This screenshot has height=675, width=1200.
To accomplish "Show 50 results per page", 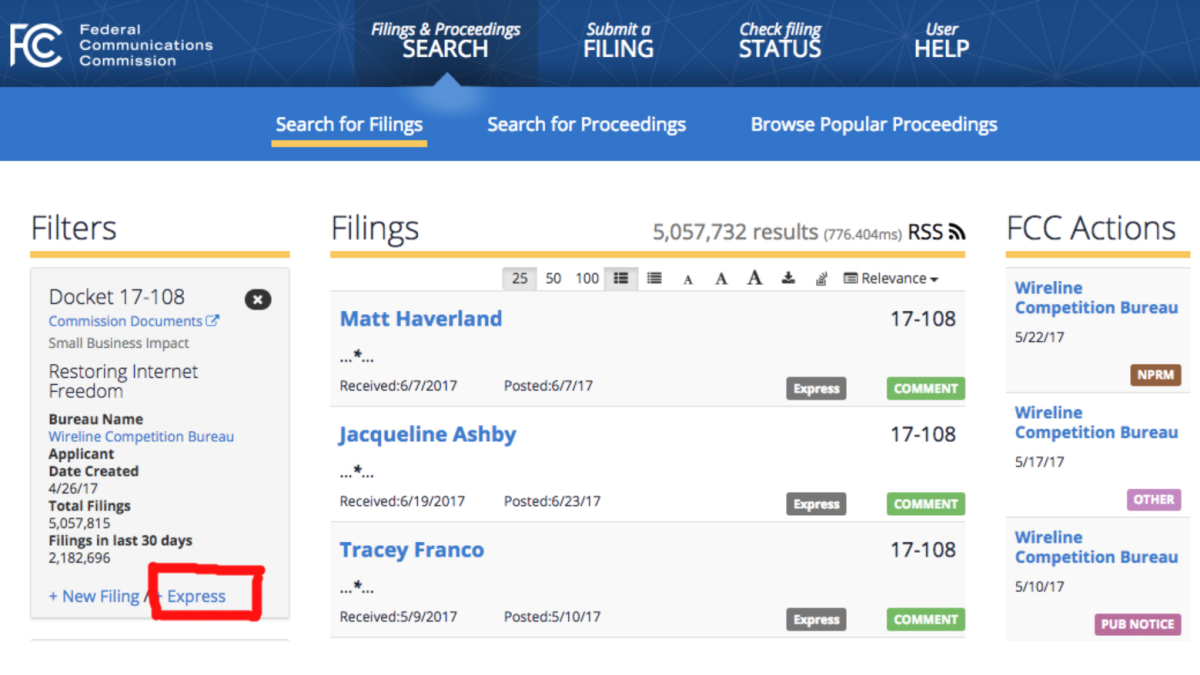I will [x=553, y=279].
